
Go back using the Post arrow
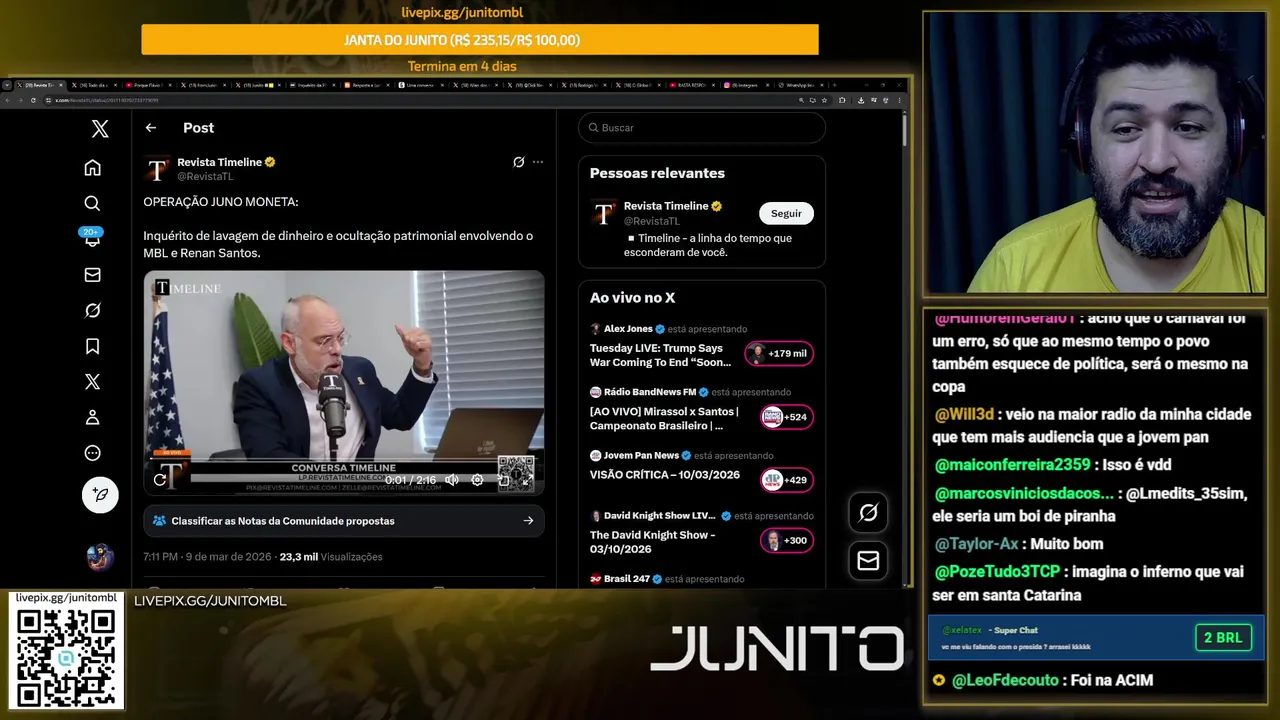[x=151, y=127]
